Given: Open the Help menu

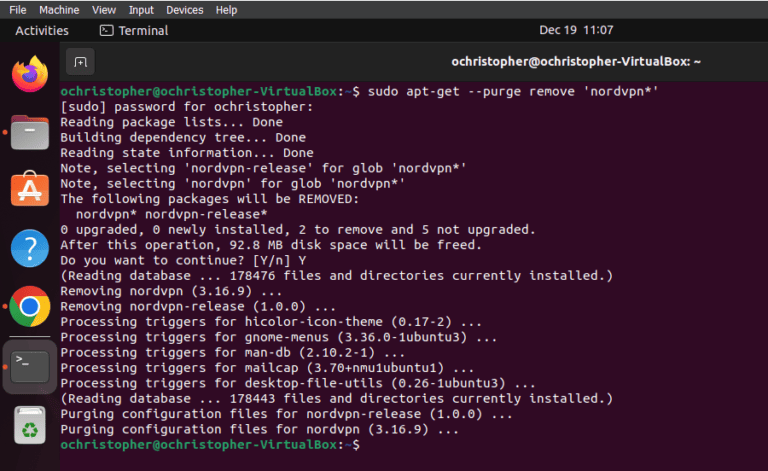Looking at the screenshot, I should tap(227, 10).
